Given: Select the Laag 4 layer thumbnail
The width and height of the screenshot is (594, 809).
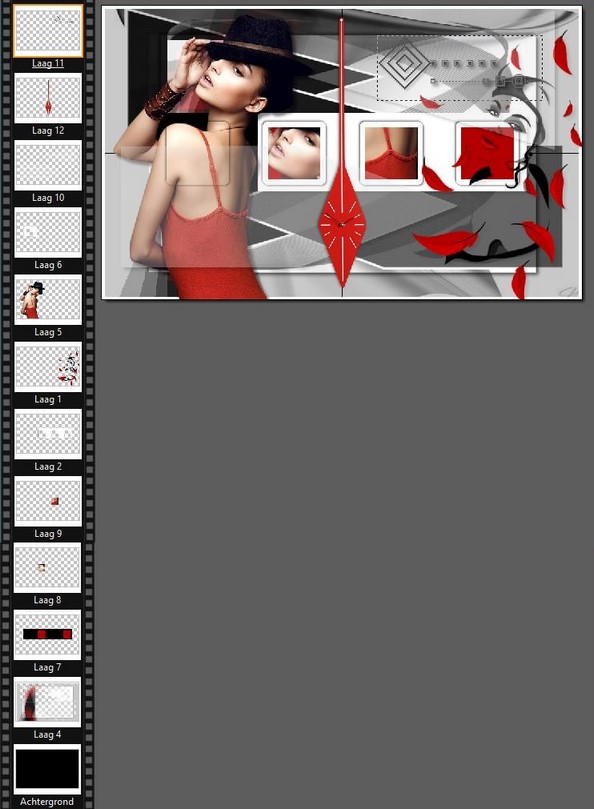Looking at the screenshot, I should pos(47,702).
